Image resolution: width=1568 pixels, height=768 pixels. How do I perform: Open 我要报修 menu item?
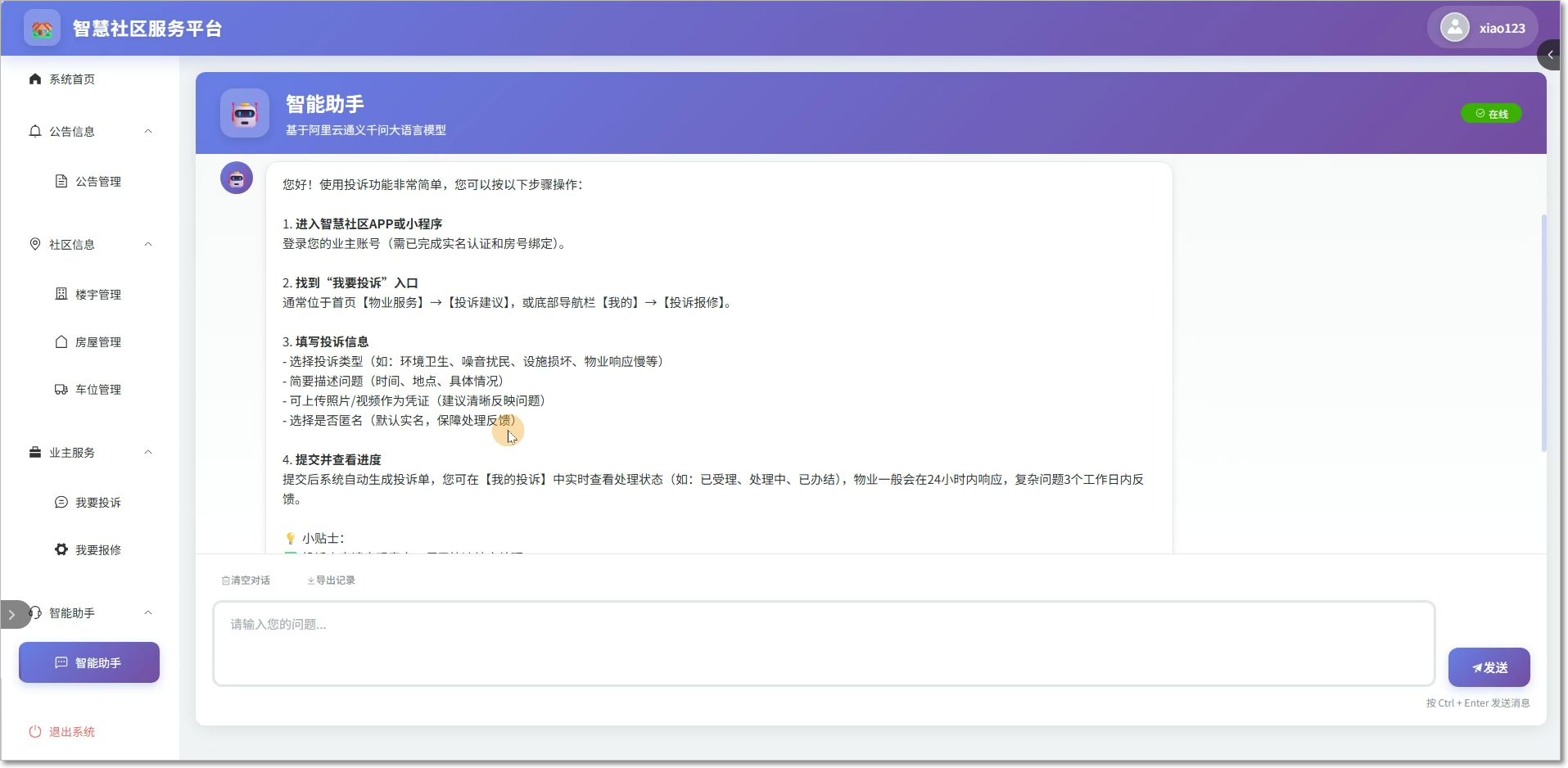90,549
